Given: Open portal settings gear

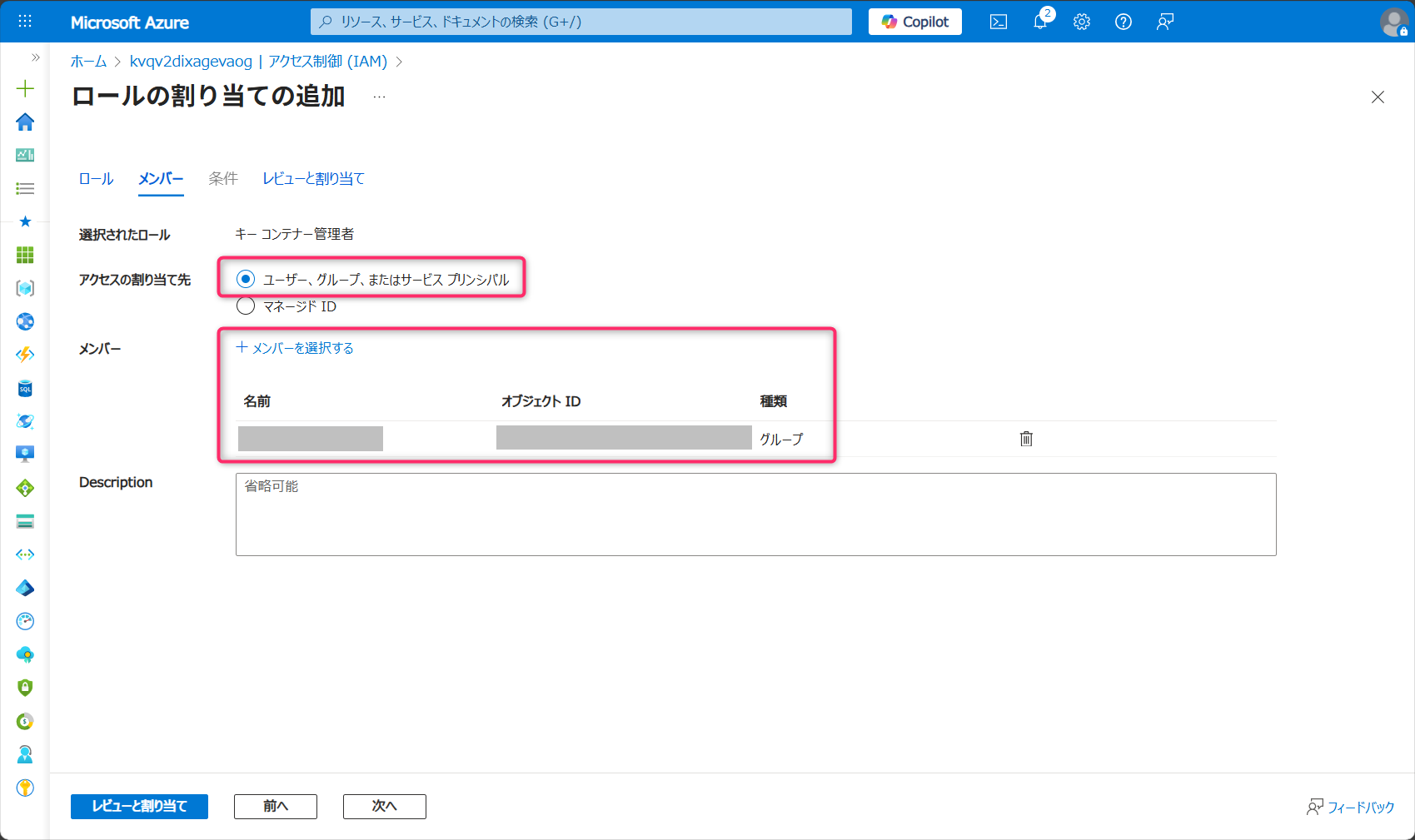Looking at the screenshot, I should (x=1081, y=22).
